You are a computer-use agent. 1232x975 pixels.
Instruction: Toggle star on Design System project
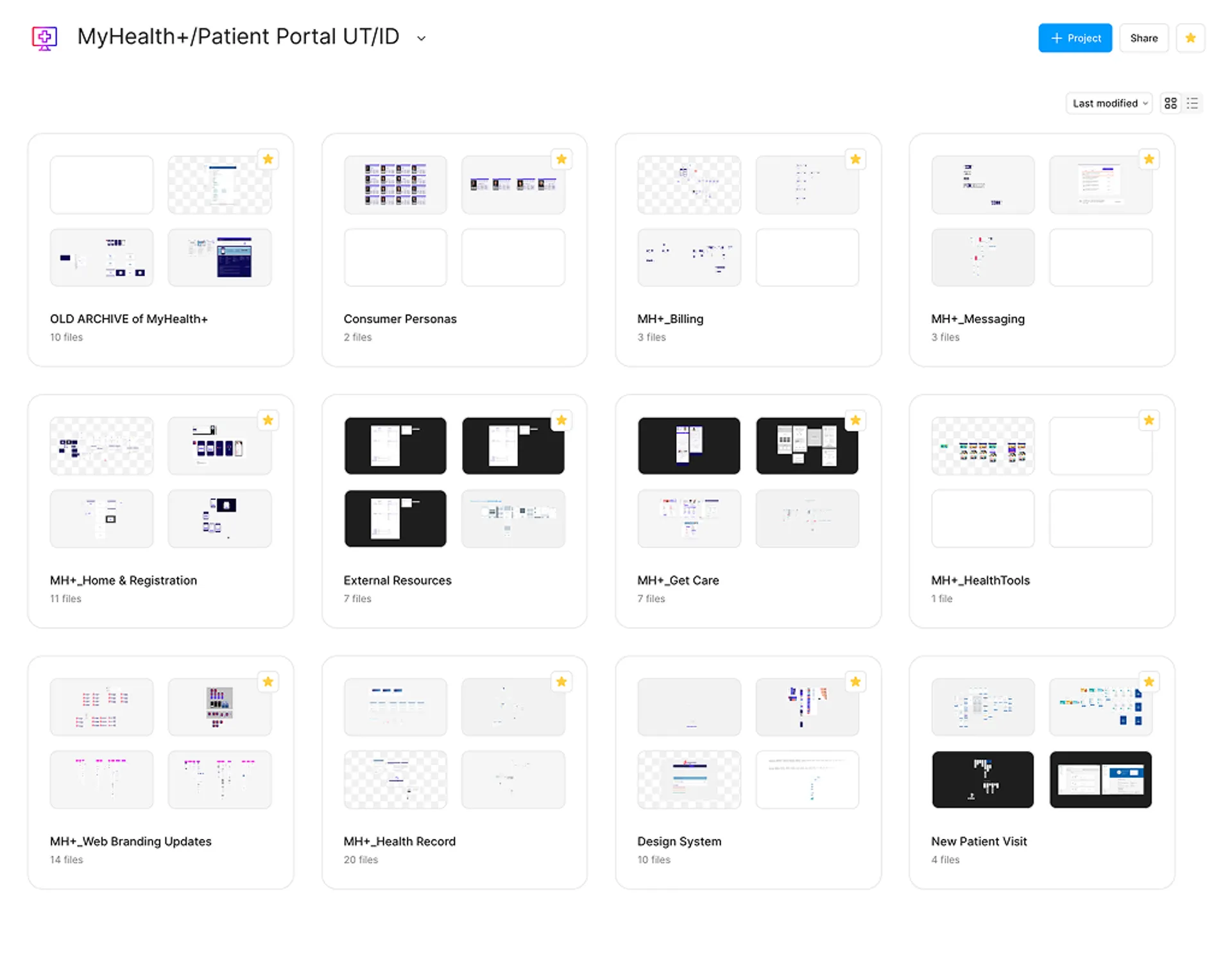coord(855,682)
